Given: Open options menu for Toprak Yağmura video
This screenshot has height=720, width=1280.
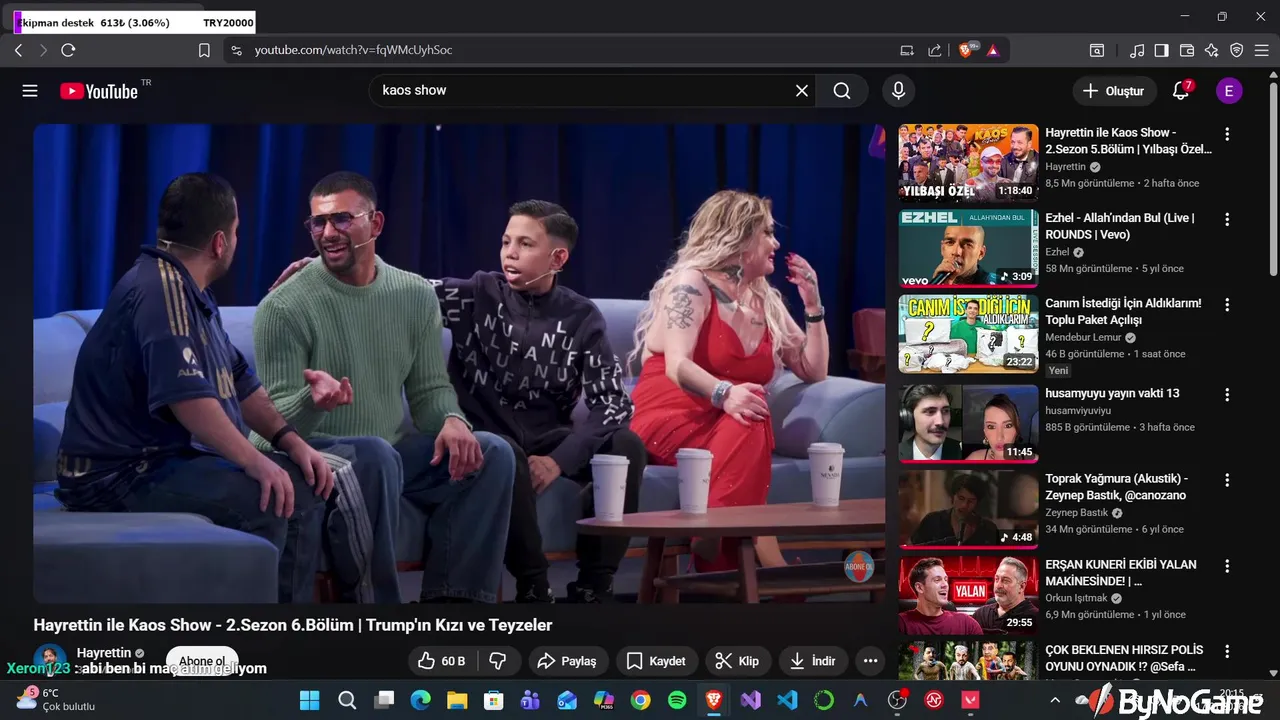Looking at the screenshot, I should 1227,480.
